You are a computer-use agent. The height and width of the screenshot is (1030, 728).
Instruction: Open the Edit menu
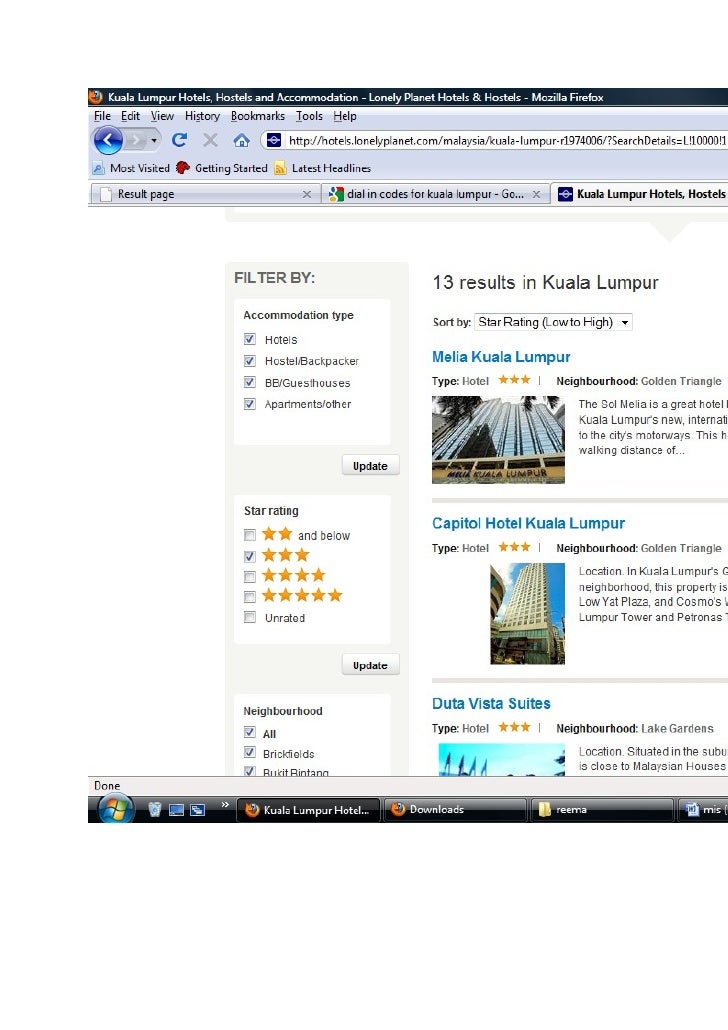[x=130, y=116]
